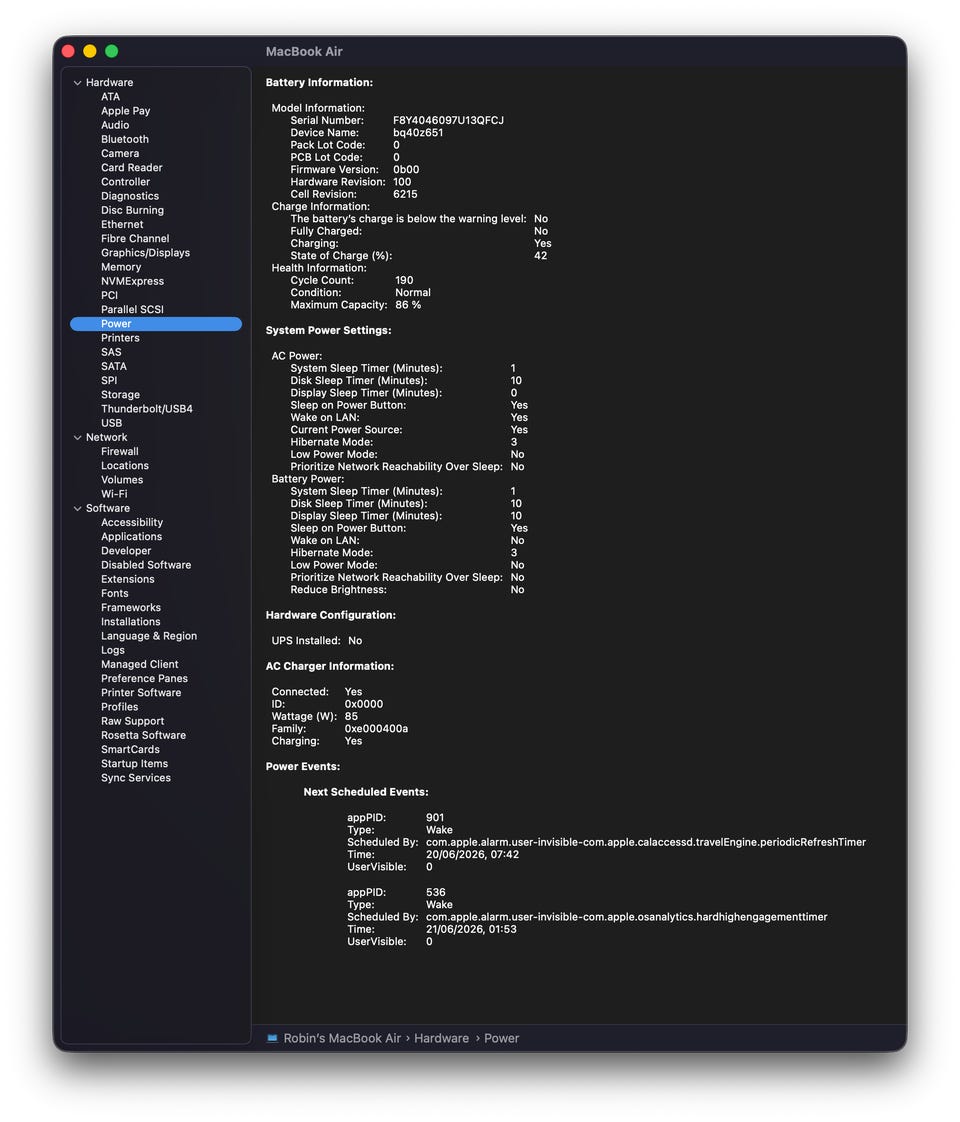Open Diagnostics in sidebar
960x1122 pixels.
click(x=129, y=196)
